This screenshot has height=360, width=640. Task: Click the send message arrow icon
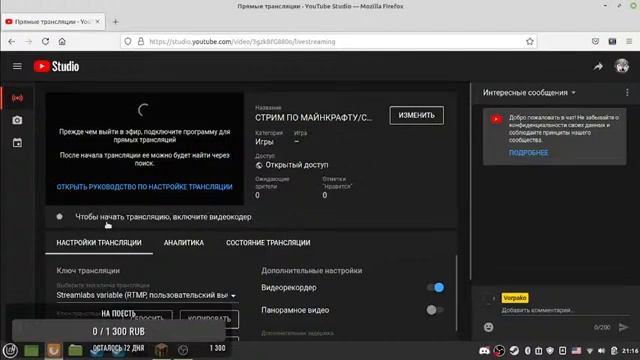coord(623,327)
